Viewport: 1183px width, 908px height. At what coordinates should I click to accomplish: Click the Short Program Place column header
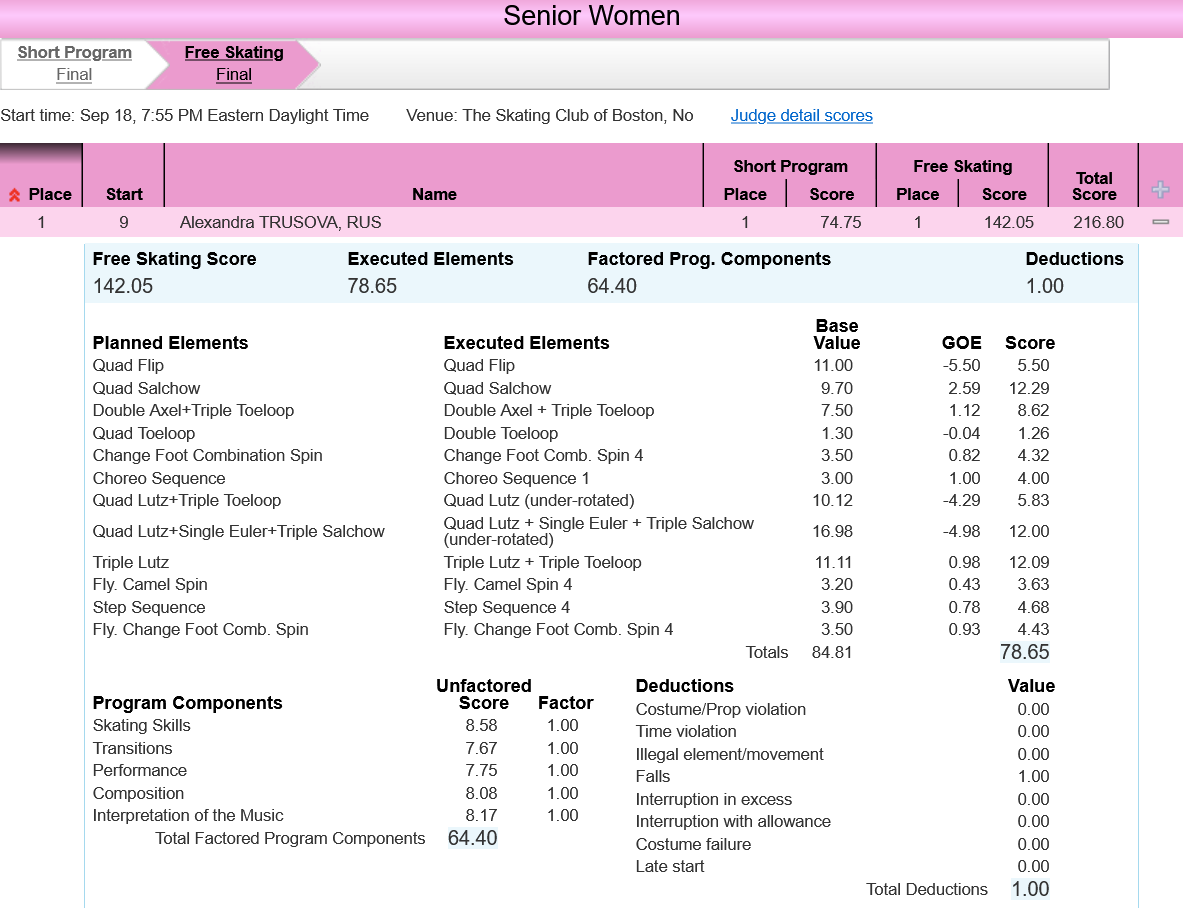(745, 194)
